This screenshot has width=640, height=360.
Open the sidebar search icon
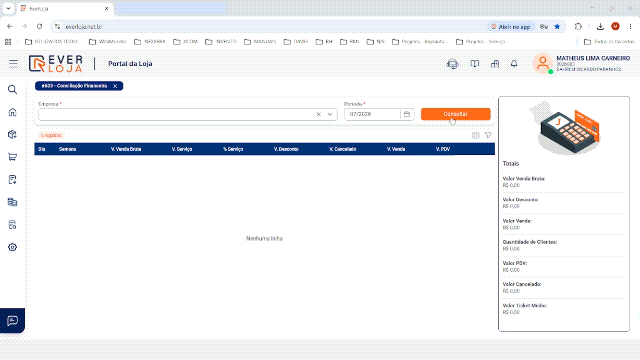[x=13, y=89]
